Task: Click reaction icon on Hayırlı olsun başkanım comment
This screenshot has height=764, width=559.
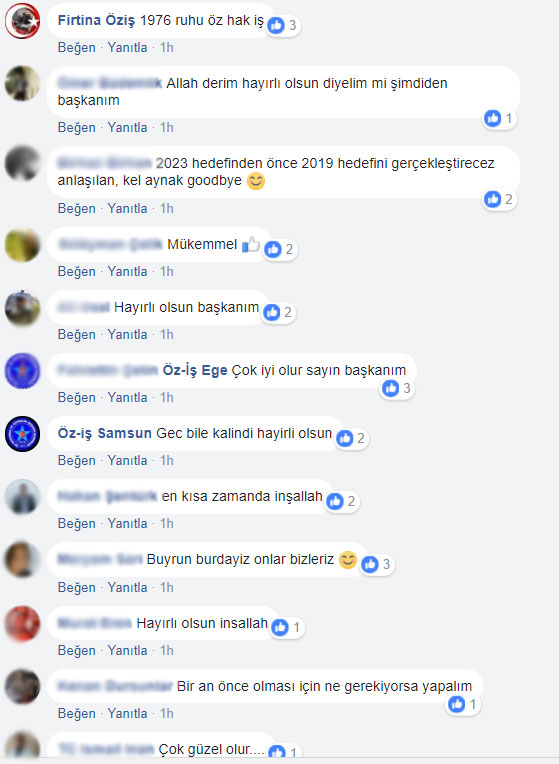Action: coord(271,312)
